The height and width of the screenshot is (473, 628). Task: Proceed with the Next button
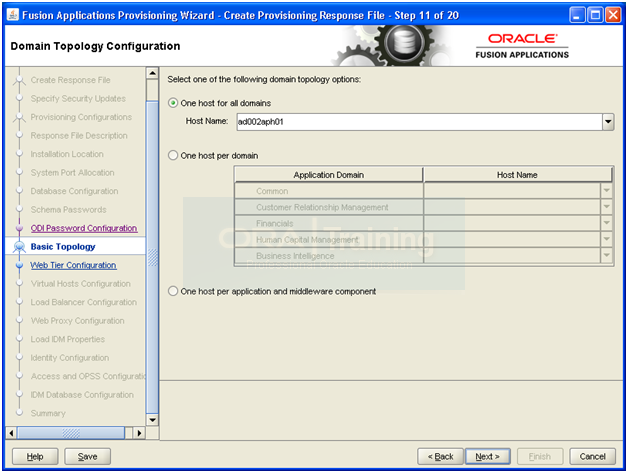tap(488, 456)
